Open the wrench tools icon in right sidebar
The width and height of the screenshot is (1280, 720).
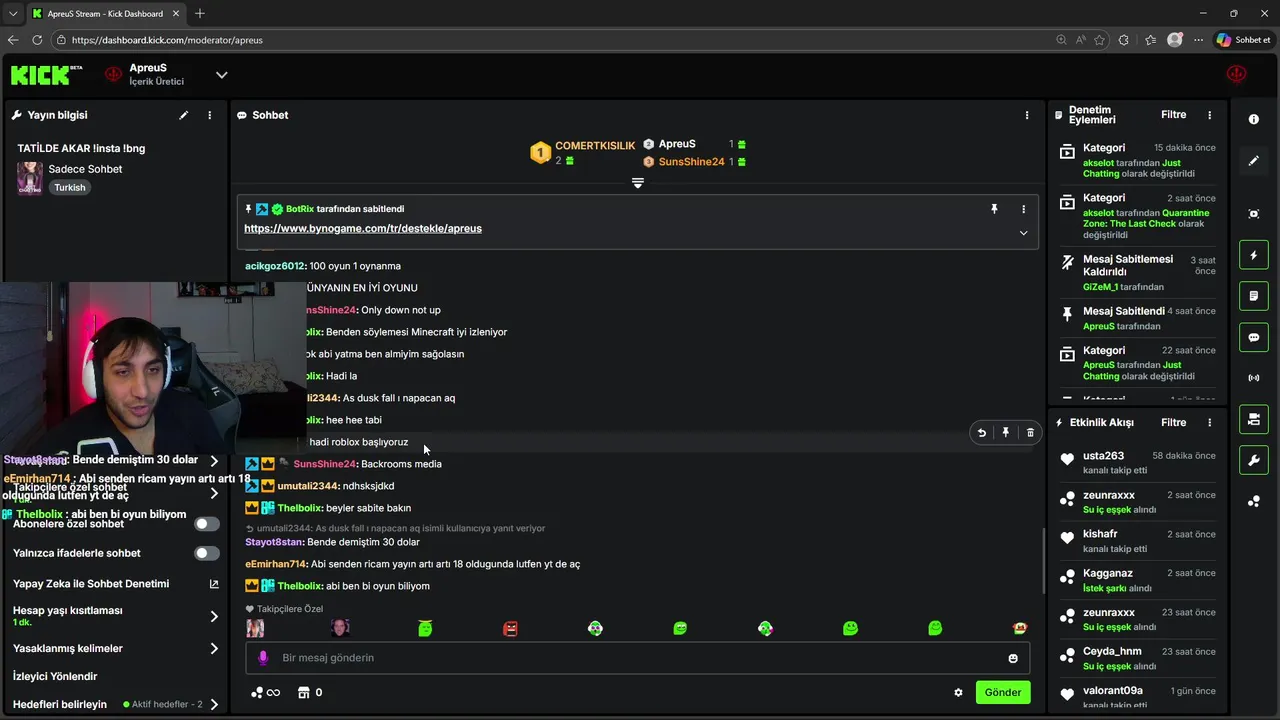point(1253,460)
